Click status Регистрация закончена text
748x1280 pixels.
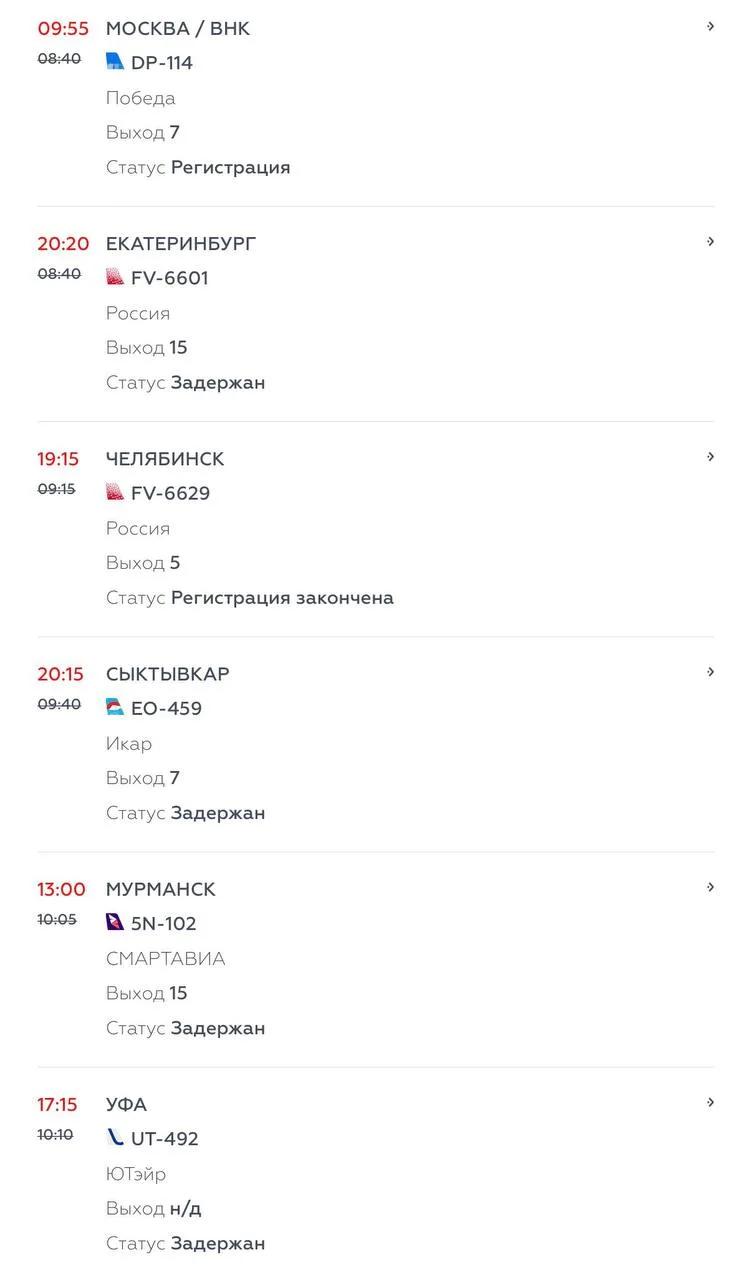(x=282, y=598)
